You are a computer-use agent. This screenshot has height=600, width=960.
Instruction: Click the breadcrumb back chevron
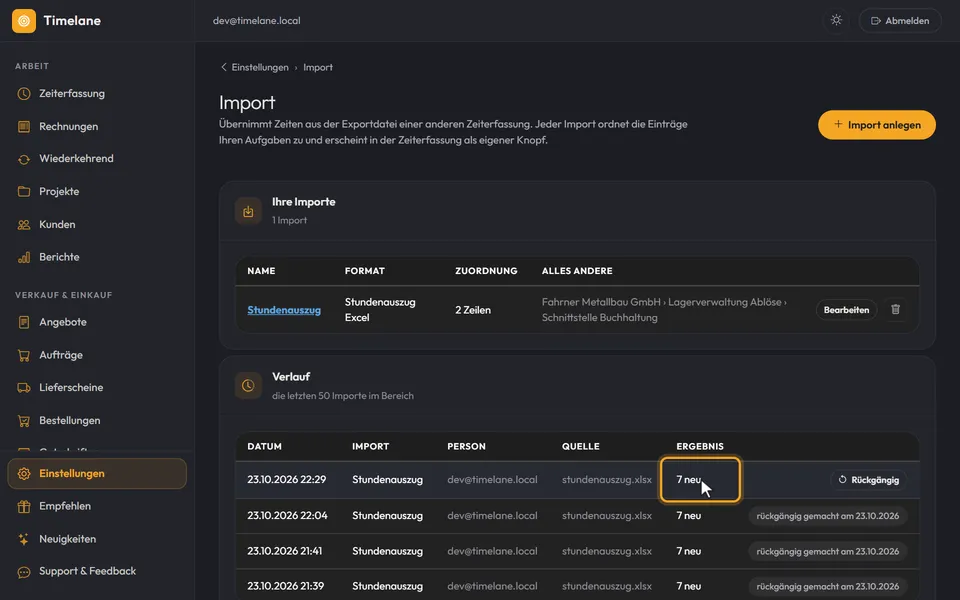pyautogui.click(x=223, y=67)
